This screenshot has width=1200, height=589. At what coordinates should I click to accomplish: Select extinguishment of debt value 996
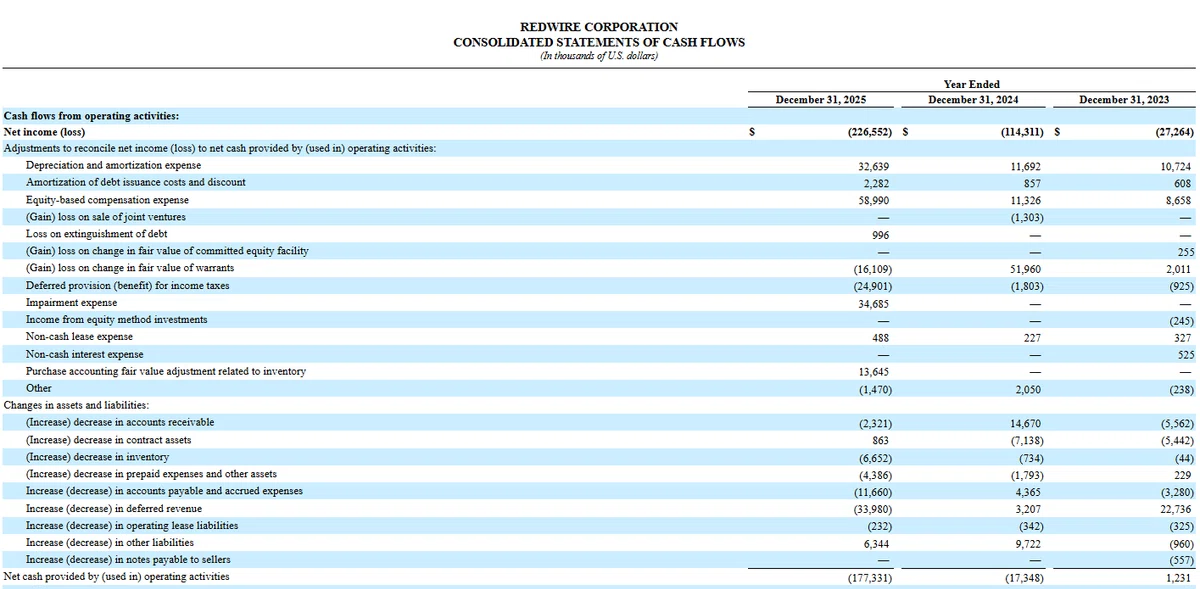coord(880,234)
